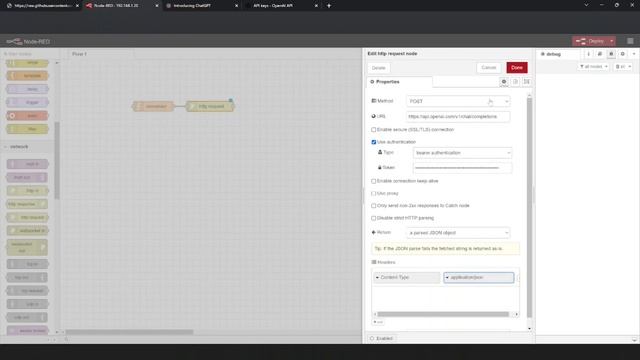
Task: Open node settings gear icon in editor
Action: tap(504, 82)
